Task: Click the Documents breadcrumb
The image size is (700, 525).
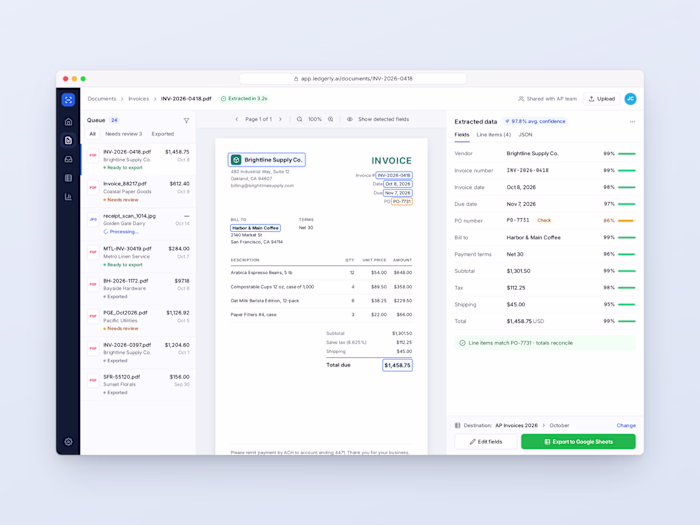Action: [x=102, y=99]
